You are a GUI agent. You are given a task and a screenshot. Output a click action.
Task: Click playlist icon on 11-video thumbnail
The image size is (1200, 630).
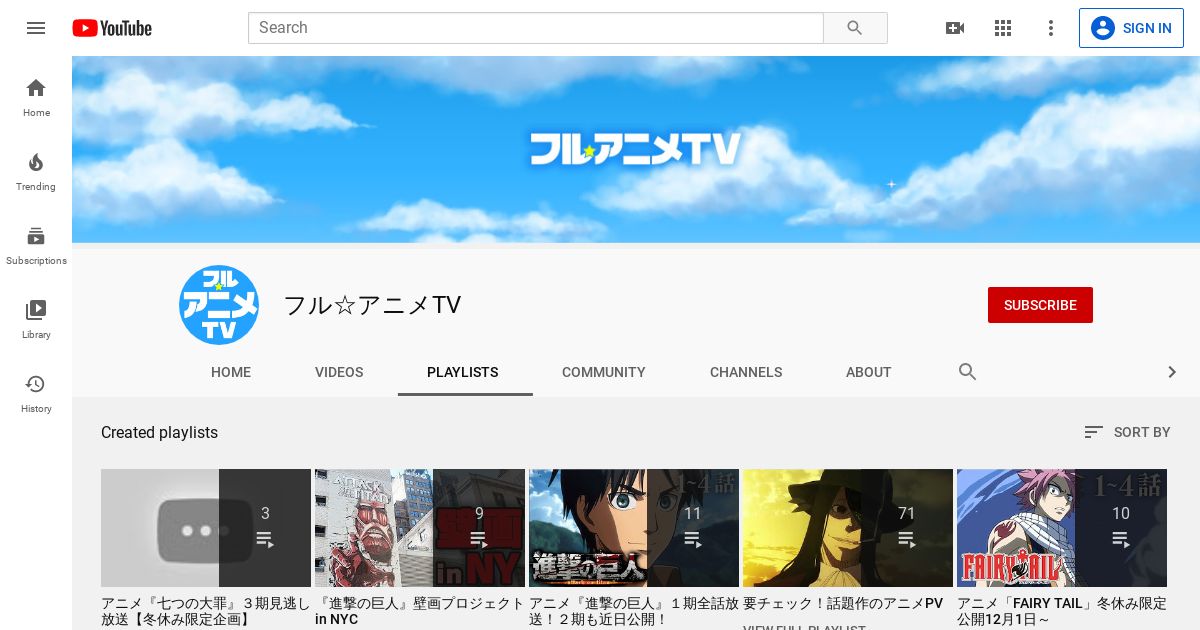[693, 540]
